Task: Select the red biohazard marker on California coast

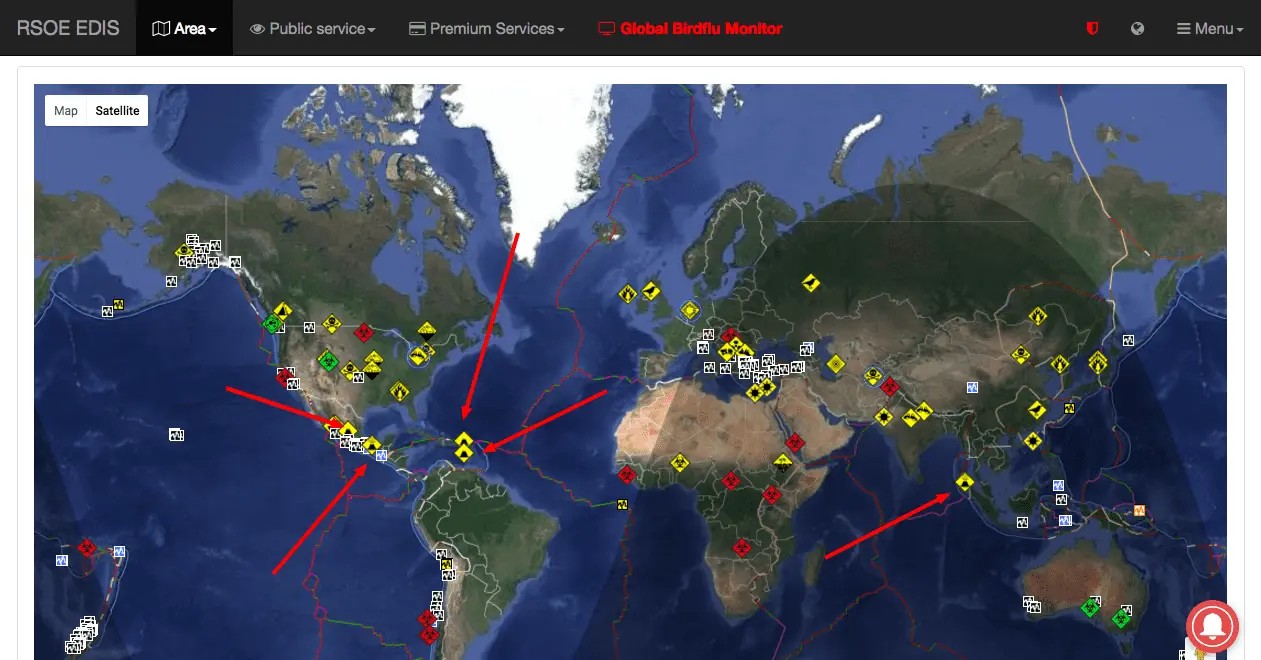Action: 285,376
